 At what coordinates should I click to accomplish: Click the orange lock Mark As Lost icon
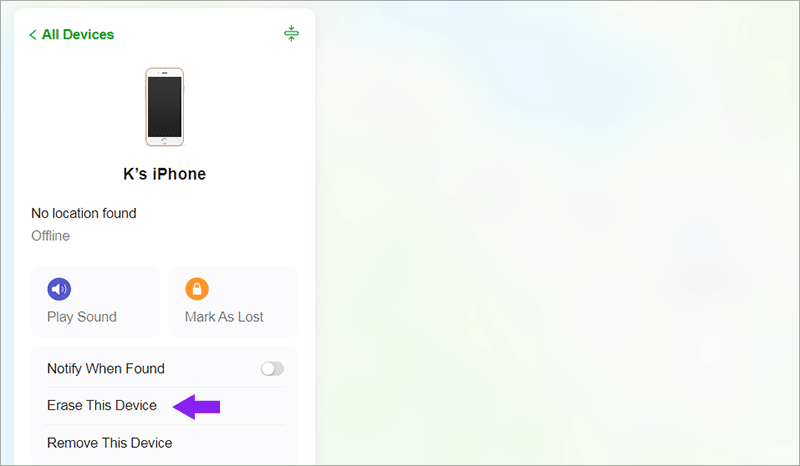point(197,289)
